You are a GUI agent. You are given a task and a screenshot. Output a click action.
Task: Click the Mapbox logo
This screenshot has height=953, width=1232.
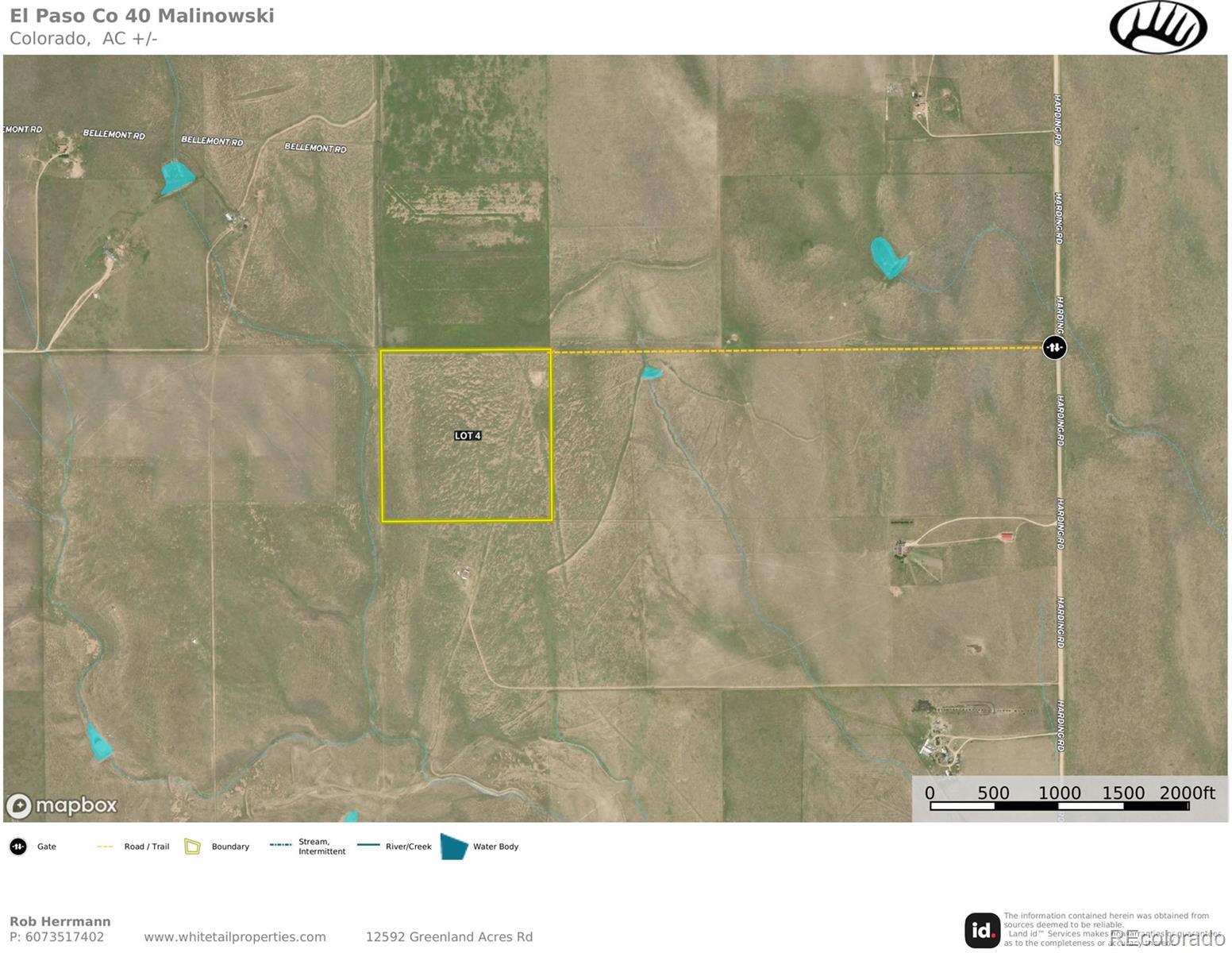(x=62, y=805)
